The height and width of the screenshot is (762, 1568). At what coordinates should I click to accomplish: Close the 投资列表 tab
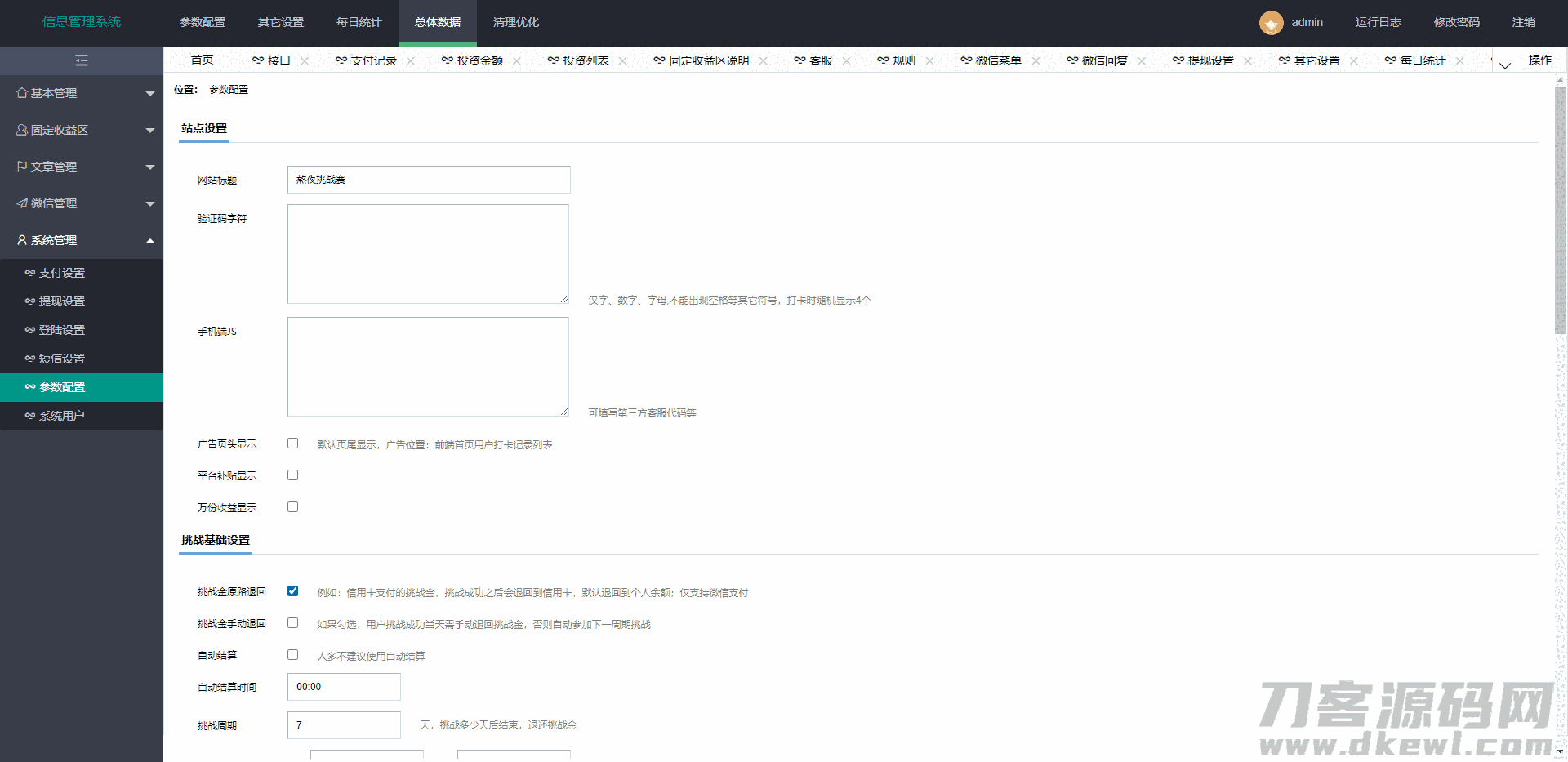623,60
